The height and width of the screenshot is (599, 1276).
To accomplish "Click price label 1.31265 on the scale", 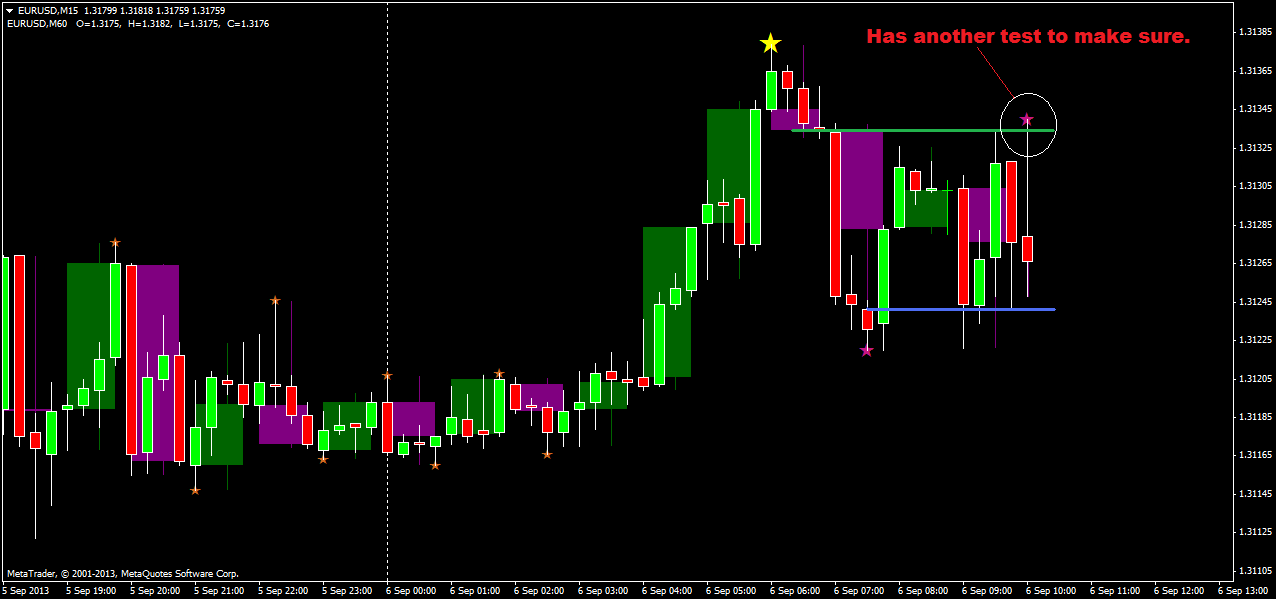I will click(x=1254, y=263).
